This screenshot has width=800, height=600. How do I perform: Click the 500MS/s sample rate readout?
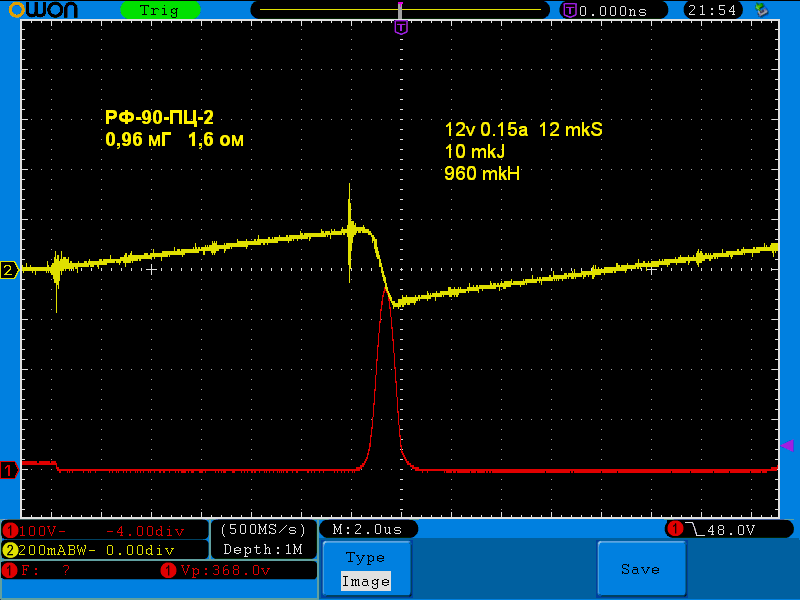(x=263, y=530)
